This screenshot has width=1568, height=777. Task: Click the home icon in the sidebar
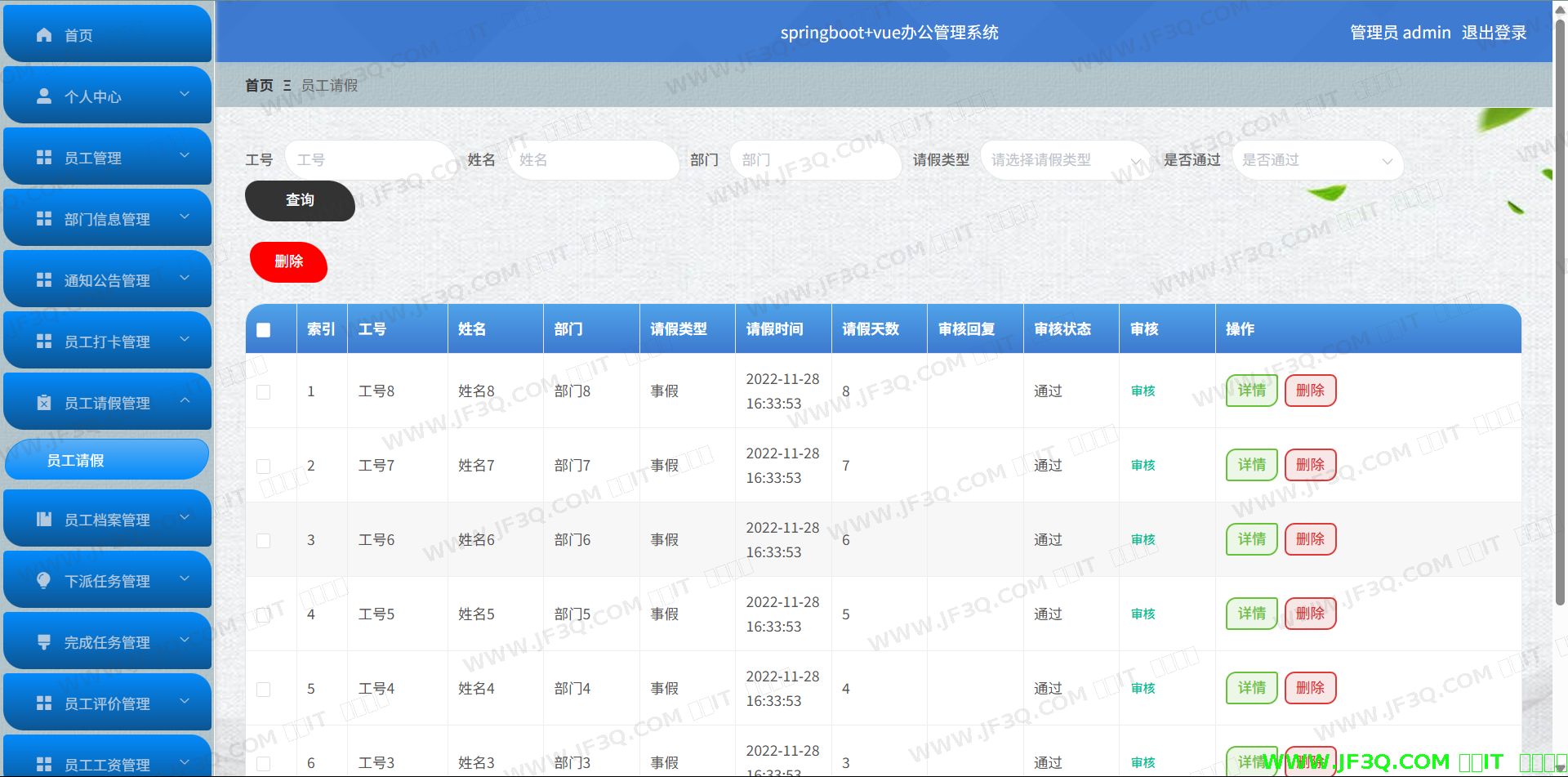[44, 35]
